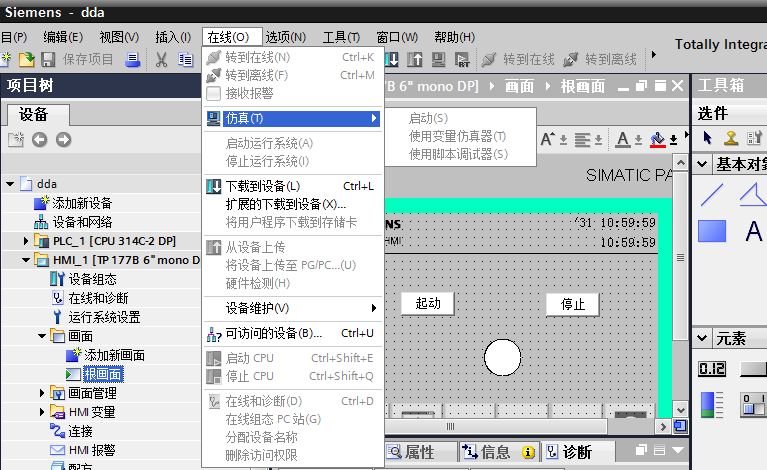Collapse the dda project node

(x=10, y=184)
